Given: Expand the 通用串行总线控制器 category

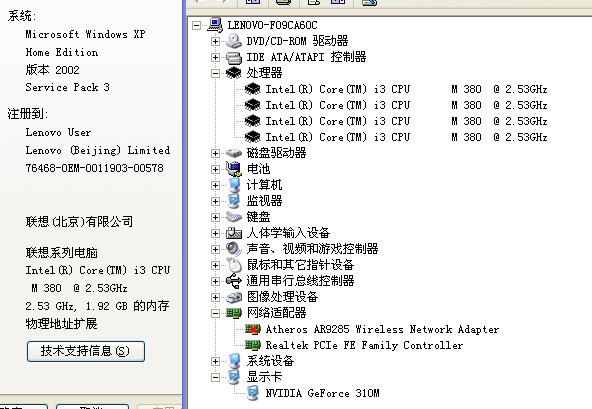Looking at the screenshot, I should [x=215, y=281].
